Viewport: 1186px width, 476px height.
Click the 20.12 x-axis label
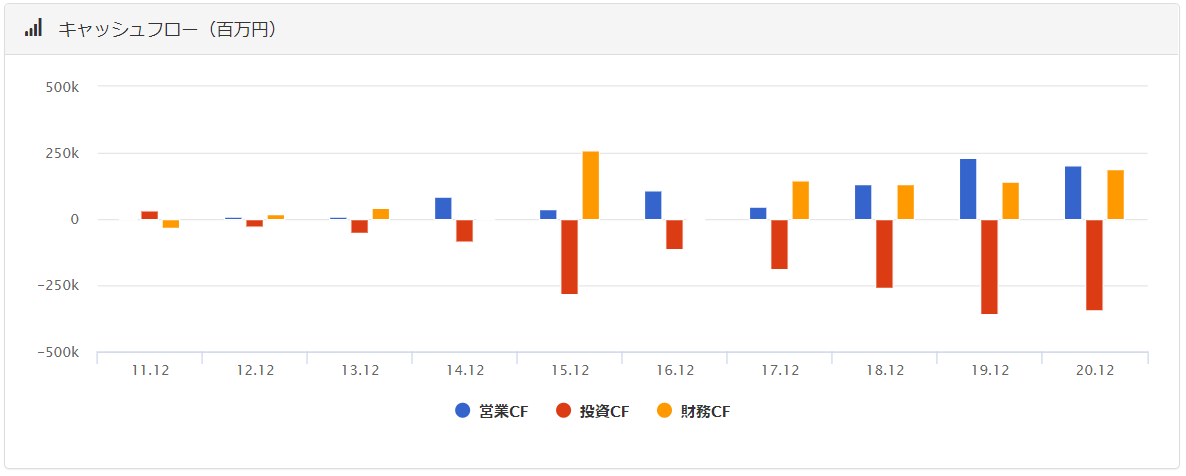pyautogui.click(x=1096, y=371)
